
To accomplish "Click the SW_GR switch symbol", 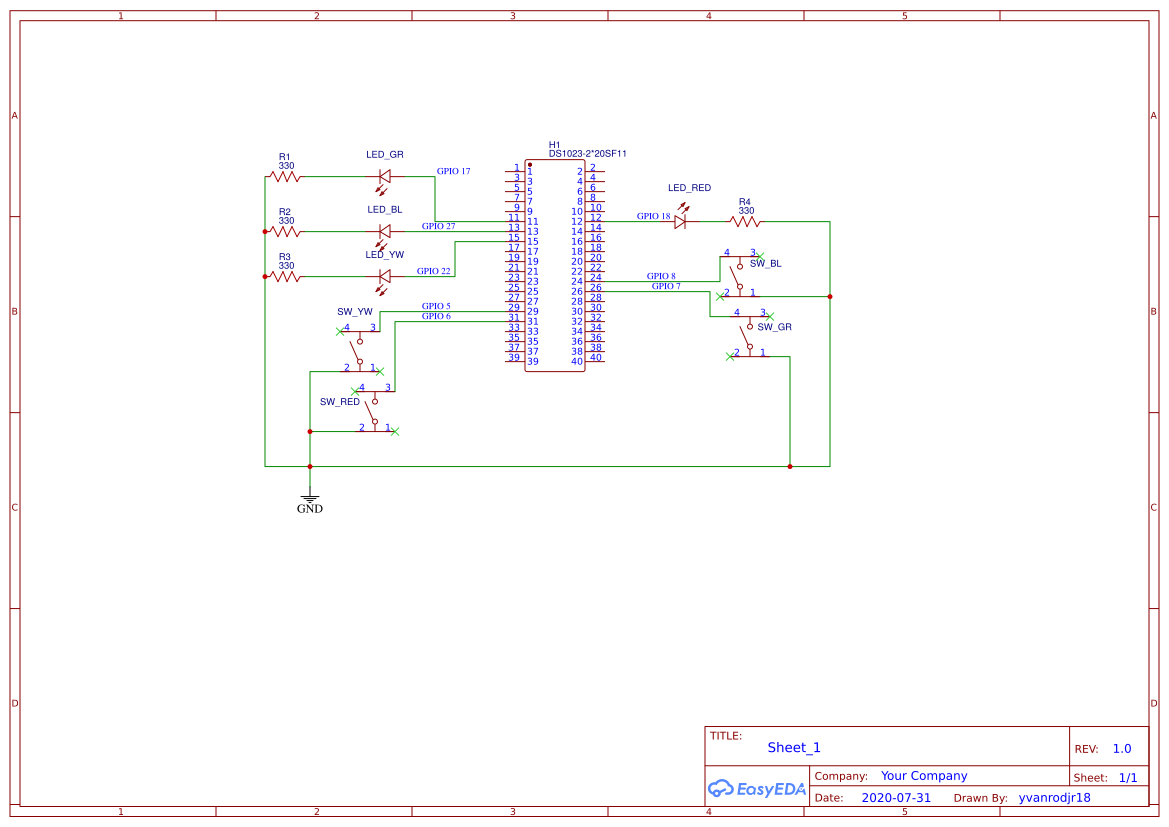I will pyautogui.click(x=750, y=337).
